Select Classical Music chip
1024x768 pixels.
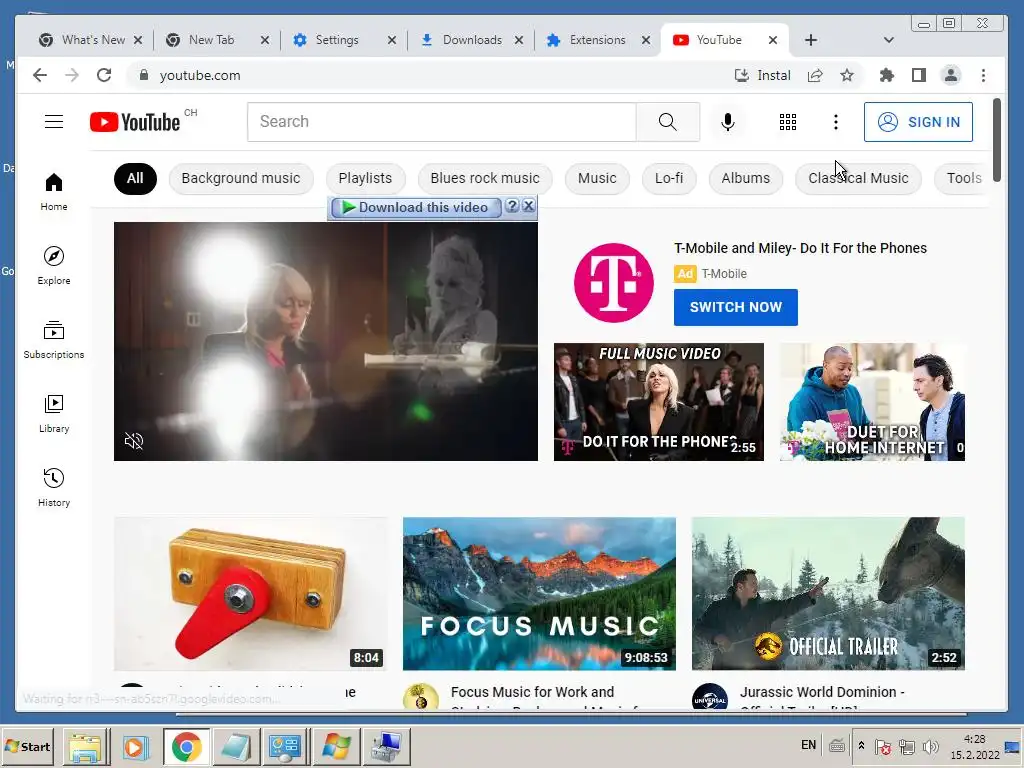point(858,178)
